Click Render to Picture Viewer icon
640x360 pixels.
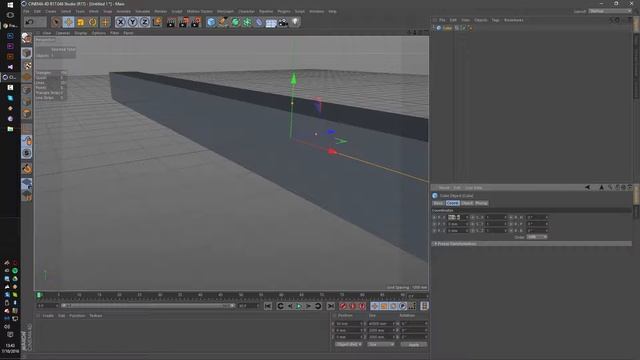[x=184, y=22]
